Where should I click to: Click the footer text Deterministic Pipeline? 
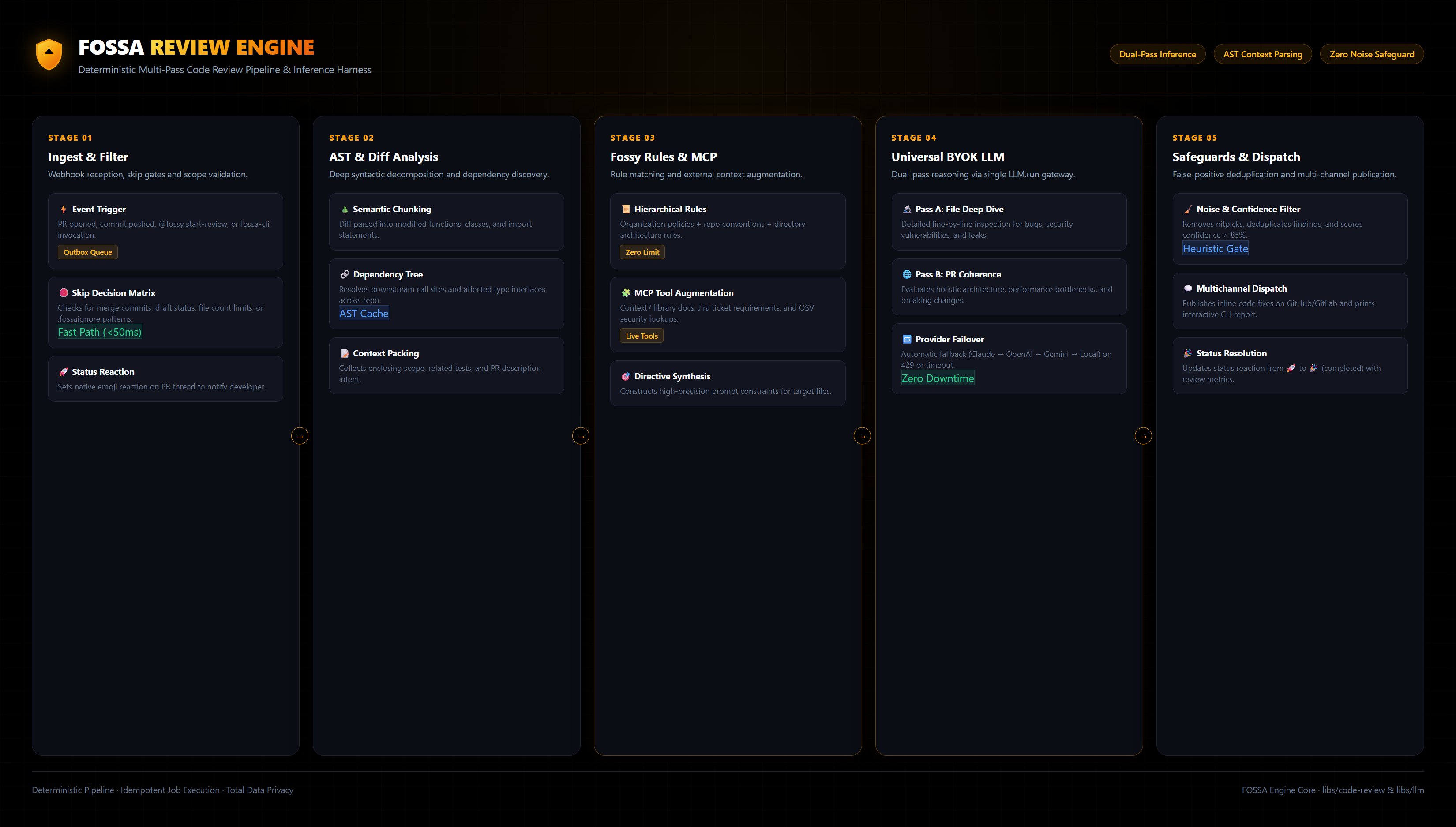click(x=73, y=790)
